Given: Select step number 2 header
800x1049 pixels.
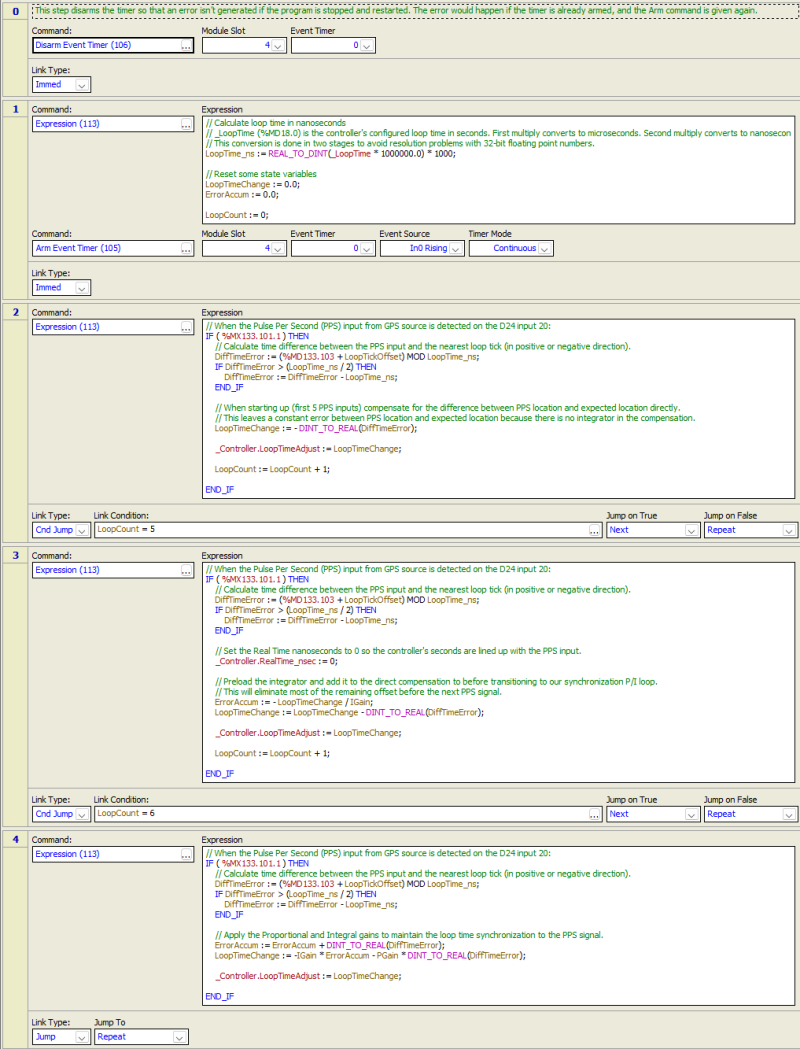Looking at the screenshot, I should [15, 312].
